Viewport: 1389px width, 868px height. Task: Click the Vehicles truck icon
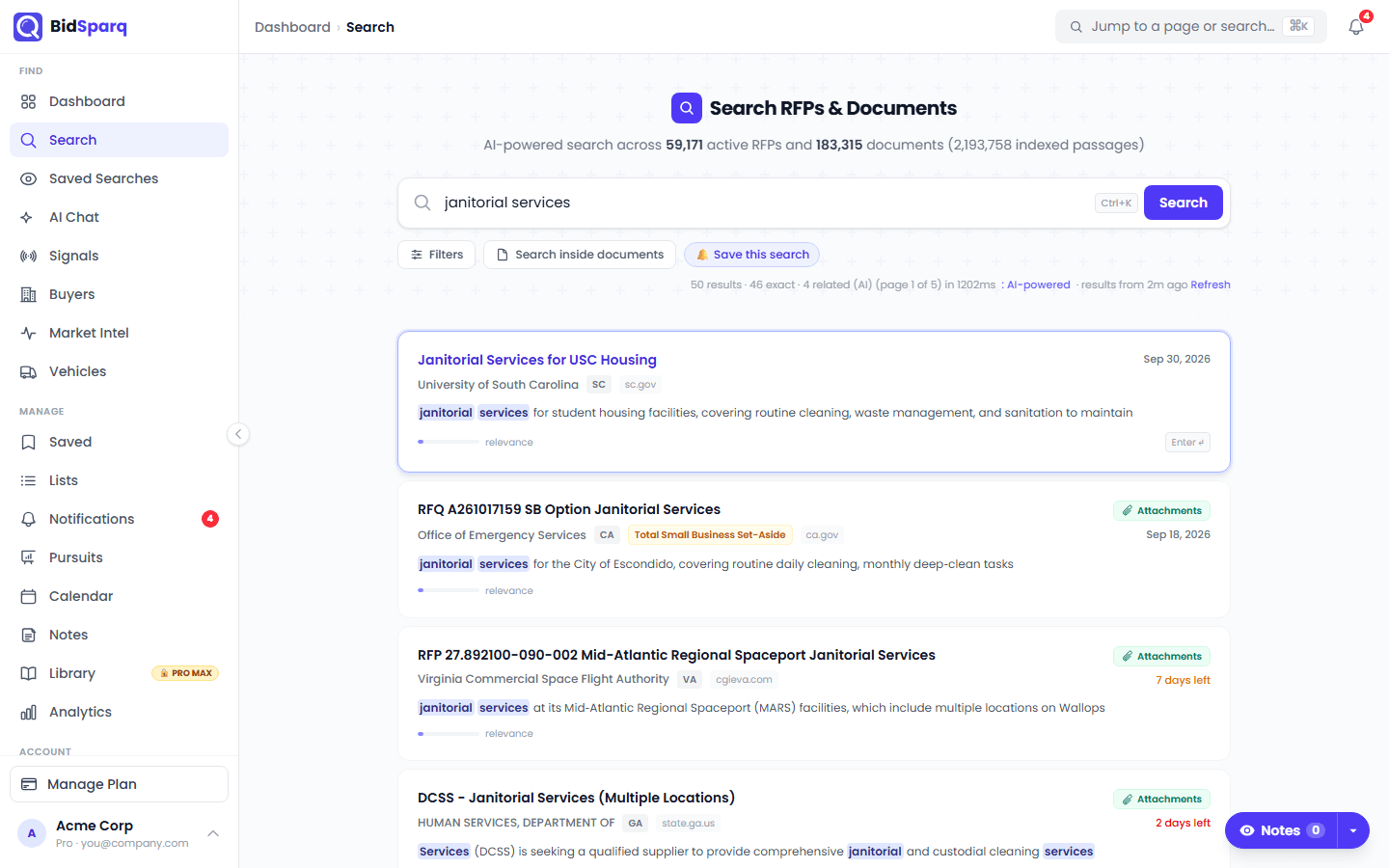28,371
